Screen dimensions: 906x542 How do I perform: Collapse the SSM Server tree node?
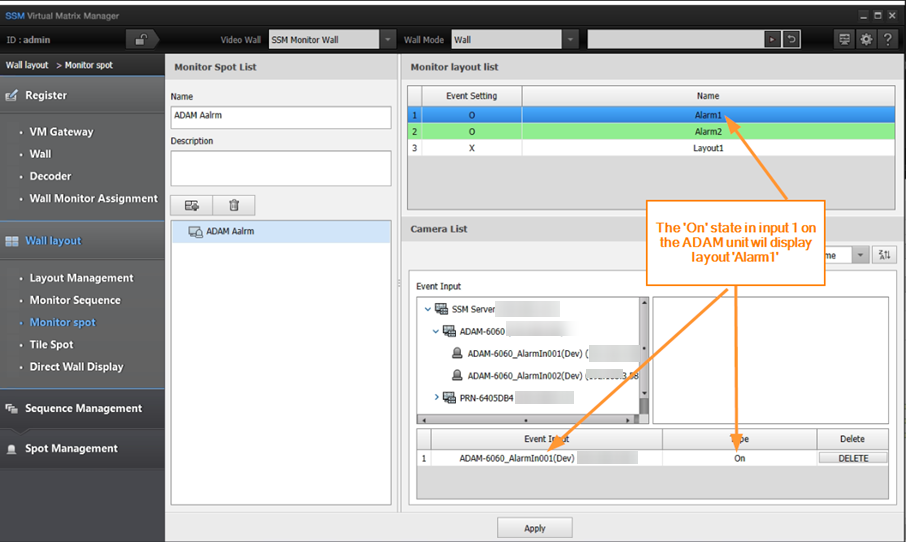tap(428, 310)
